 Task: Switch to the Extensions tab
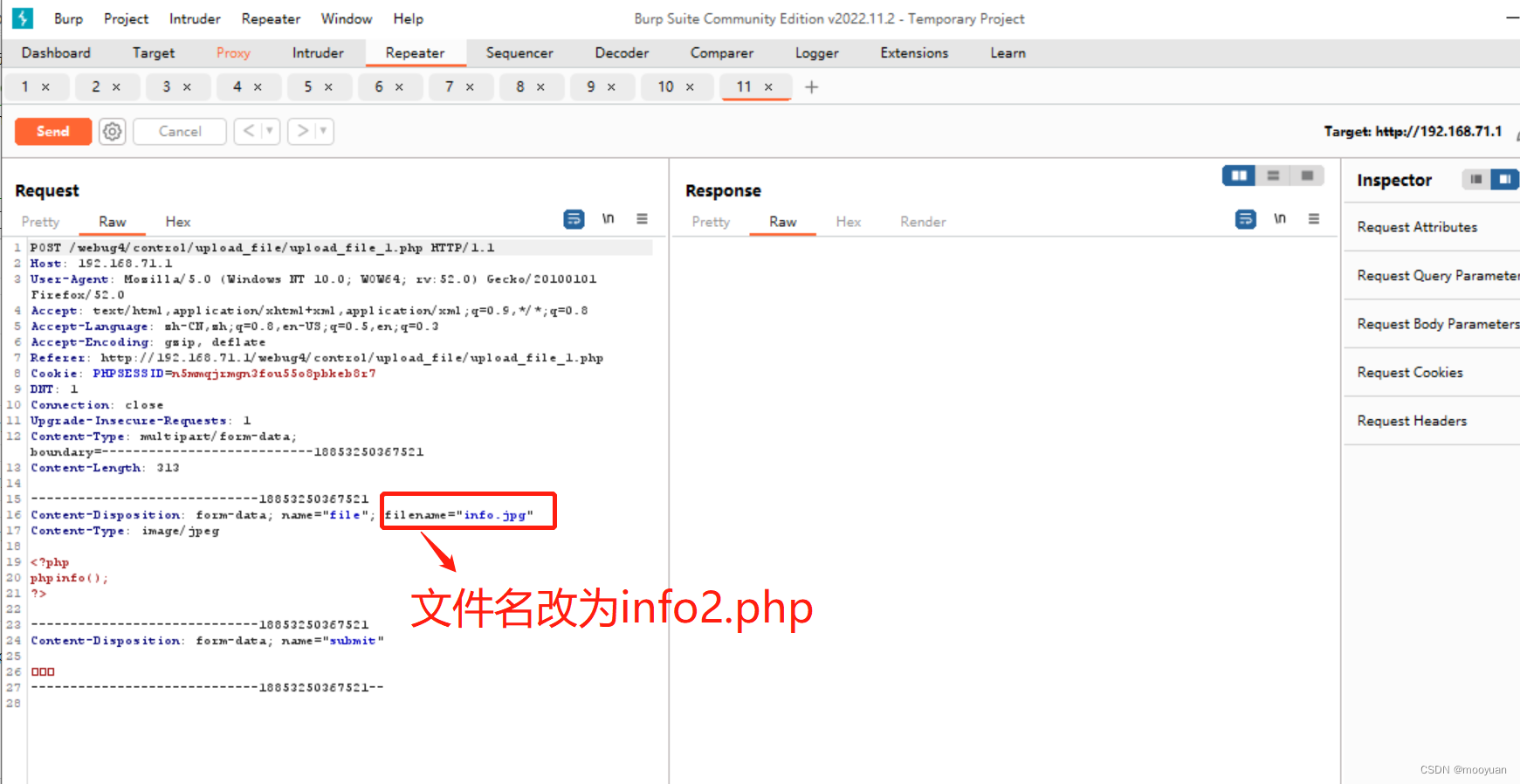pyautogui.click(x=914, y=53)
